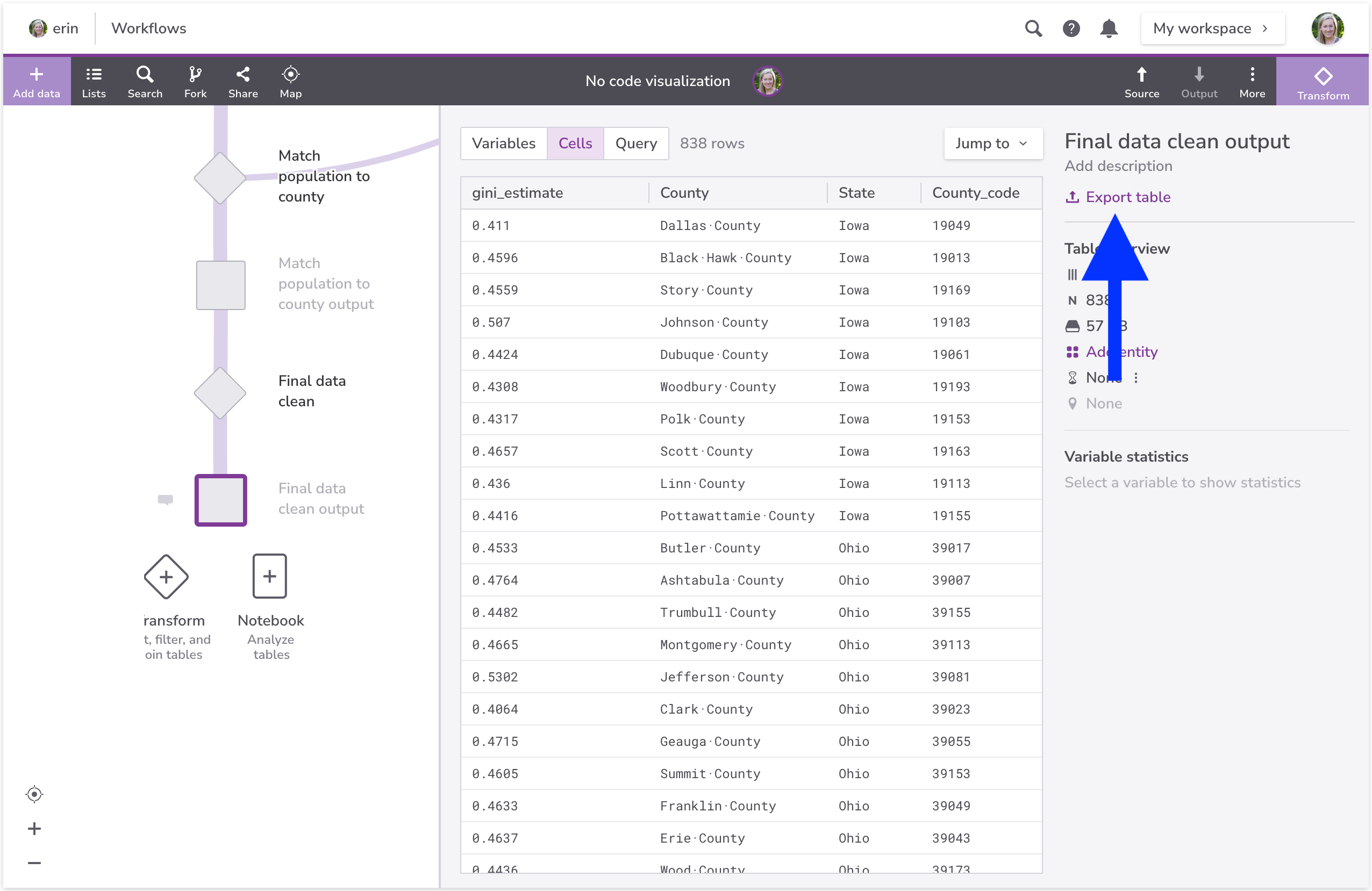1372x891 pixels.
Task: Click the Export table link
Action: pos(1127,197)
